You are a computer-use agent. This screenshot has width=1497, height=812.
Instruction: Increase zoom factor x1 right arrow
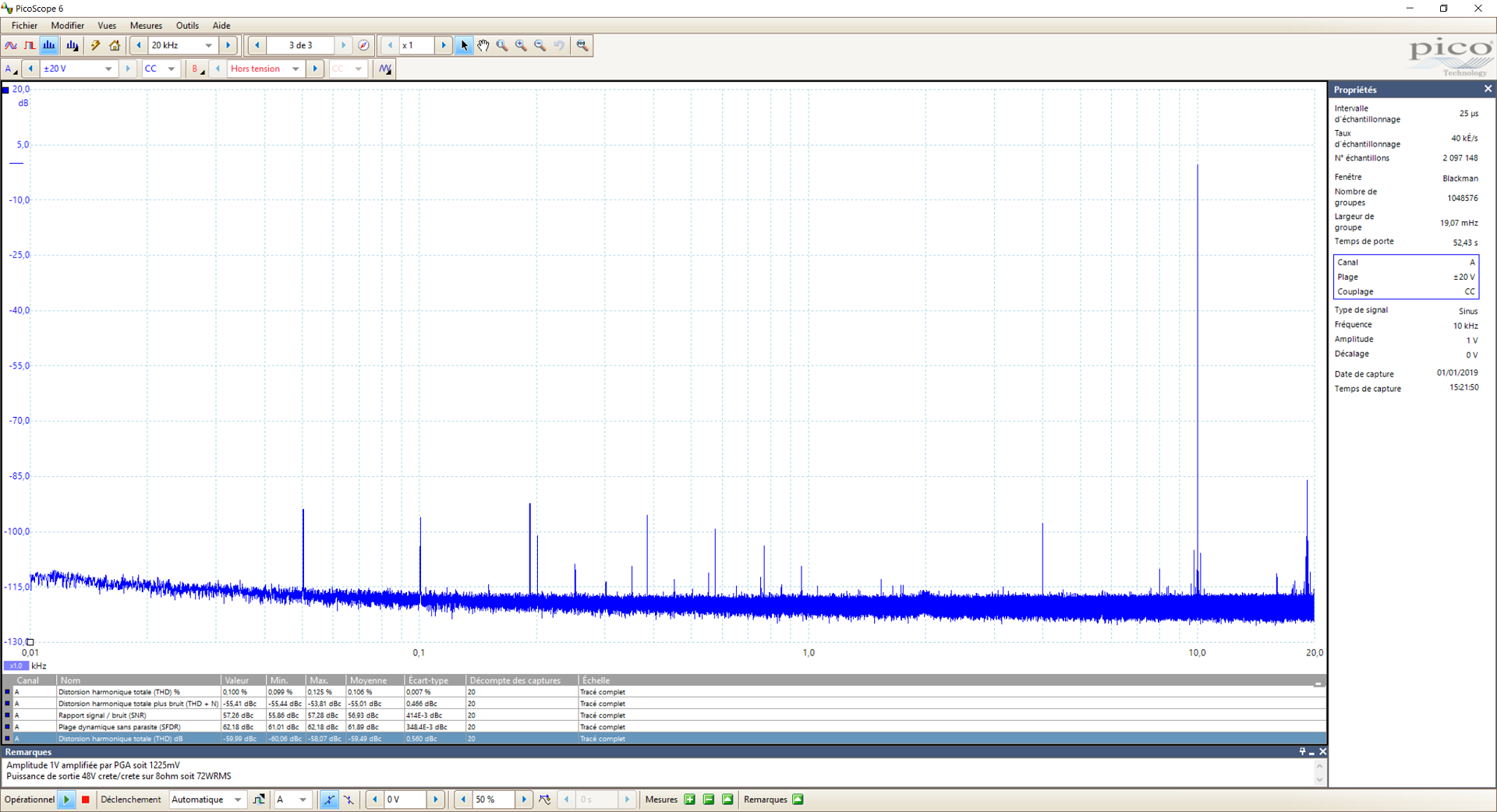pos(444,45)
